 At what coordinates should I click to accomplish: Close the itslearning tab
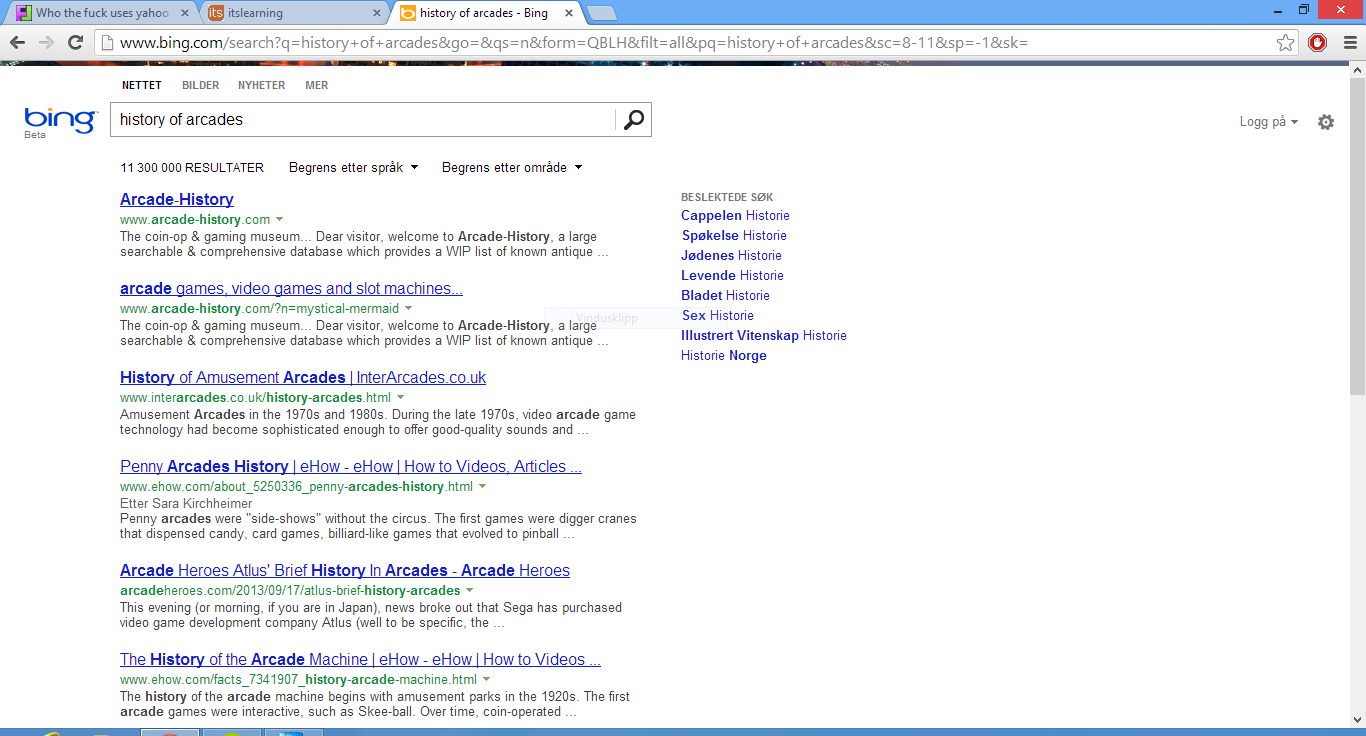(x=377, y=13)
